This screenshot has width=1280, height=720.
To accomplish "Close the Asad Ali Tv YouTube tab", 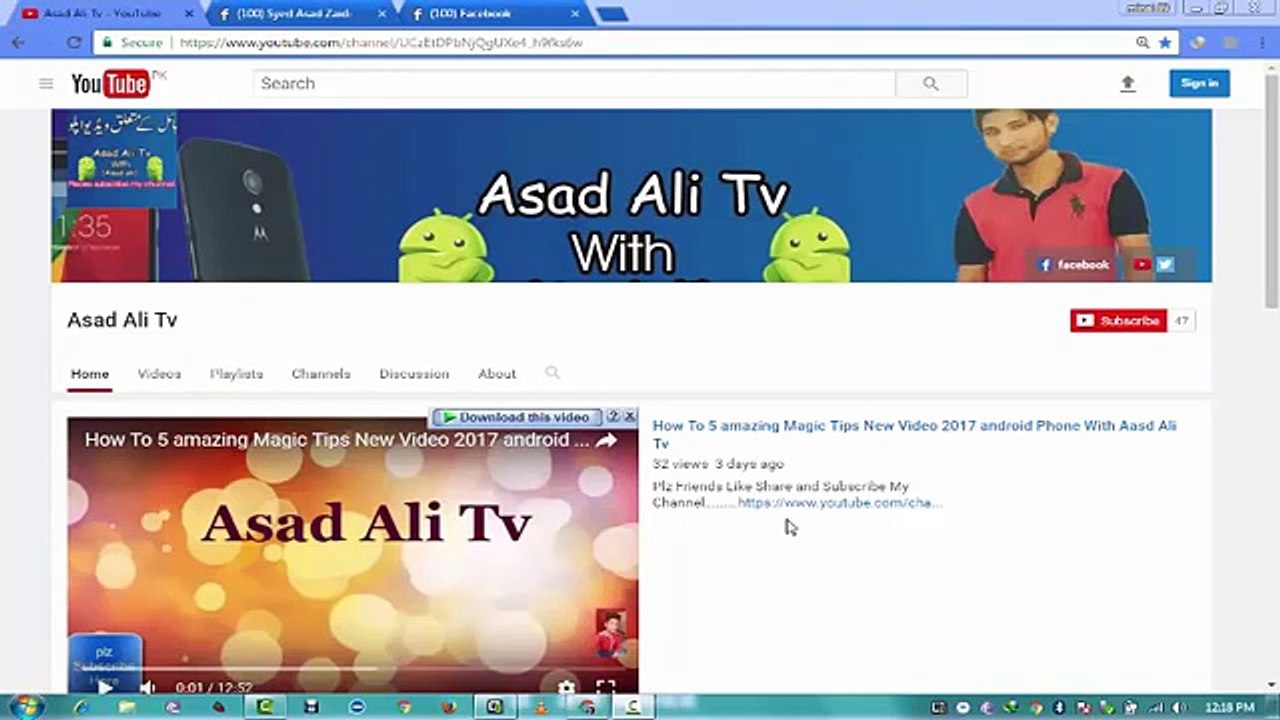I will (191, 14).
